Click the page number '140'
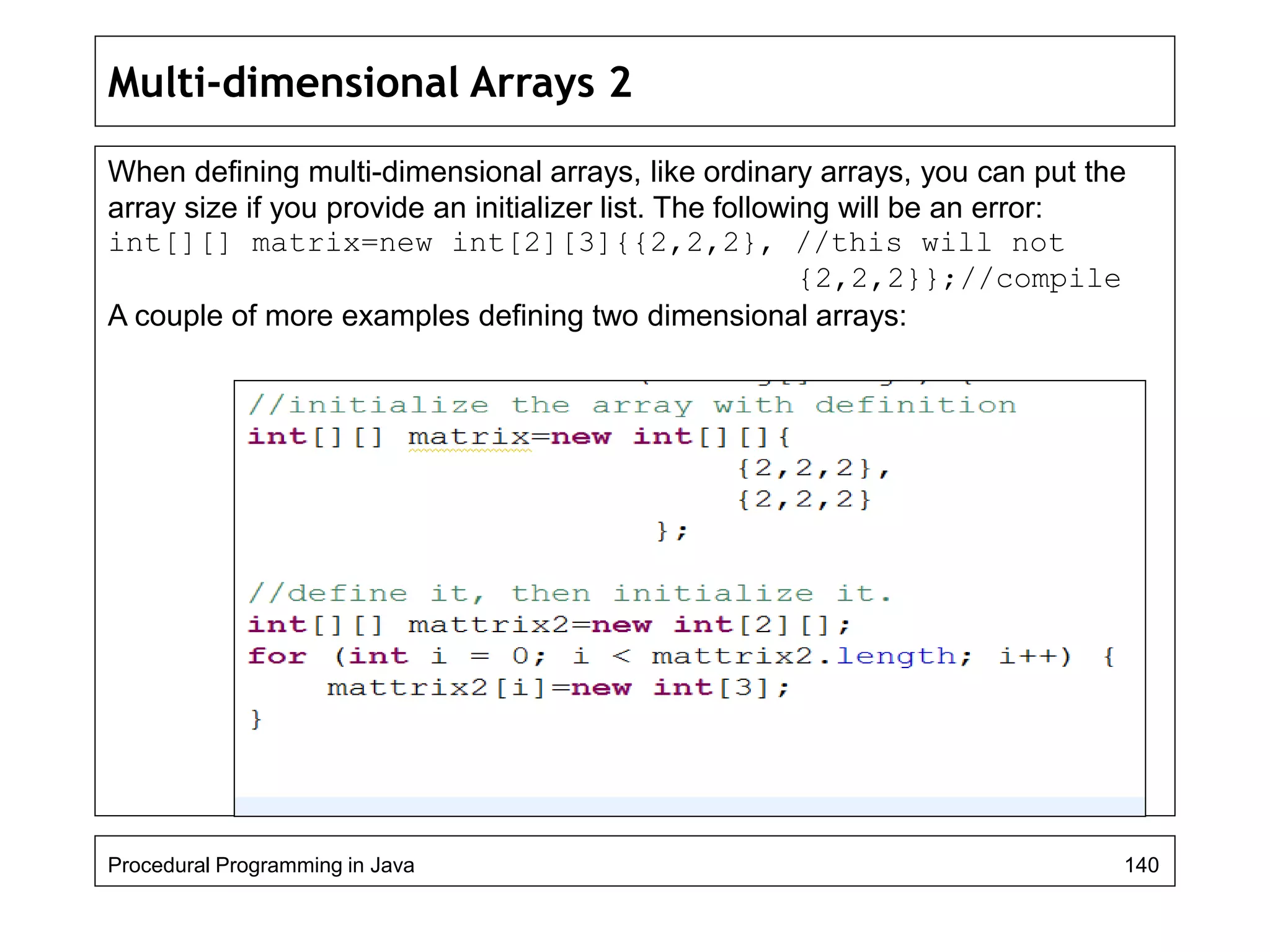The image size is (1270, 952). pyautogui.click(x=1142, y=865)
